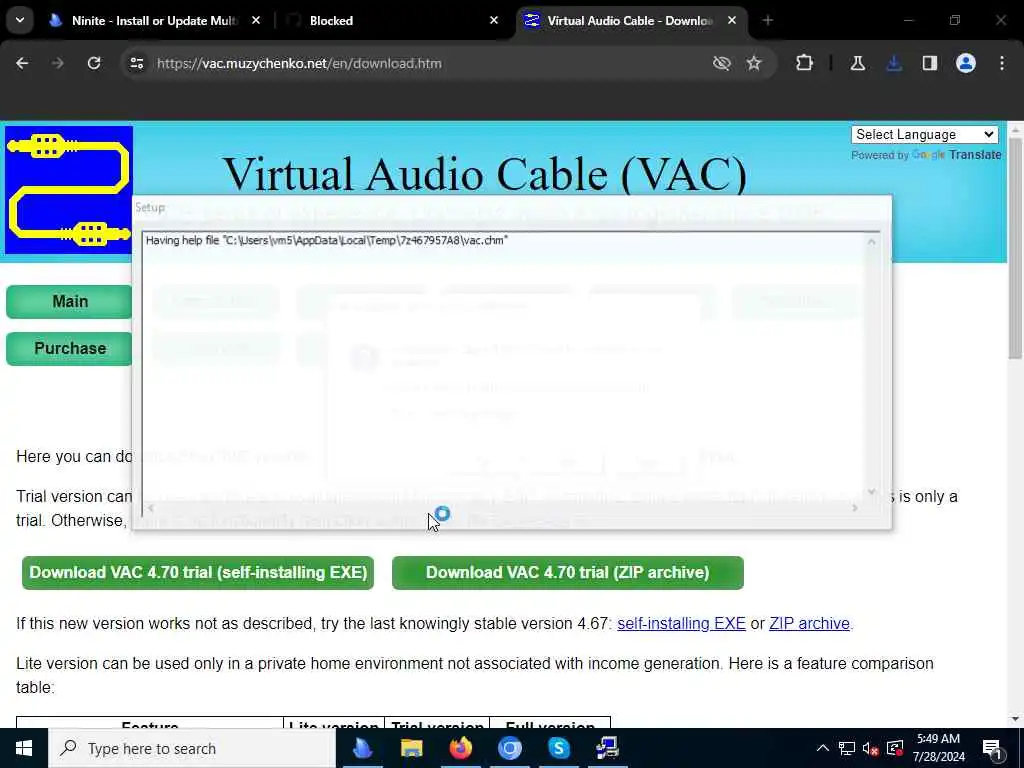Open the Chrome three-dot menu
The height and width of the screenshot is (768, 1024).
pyautogui.click(x=1002, y=63)
